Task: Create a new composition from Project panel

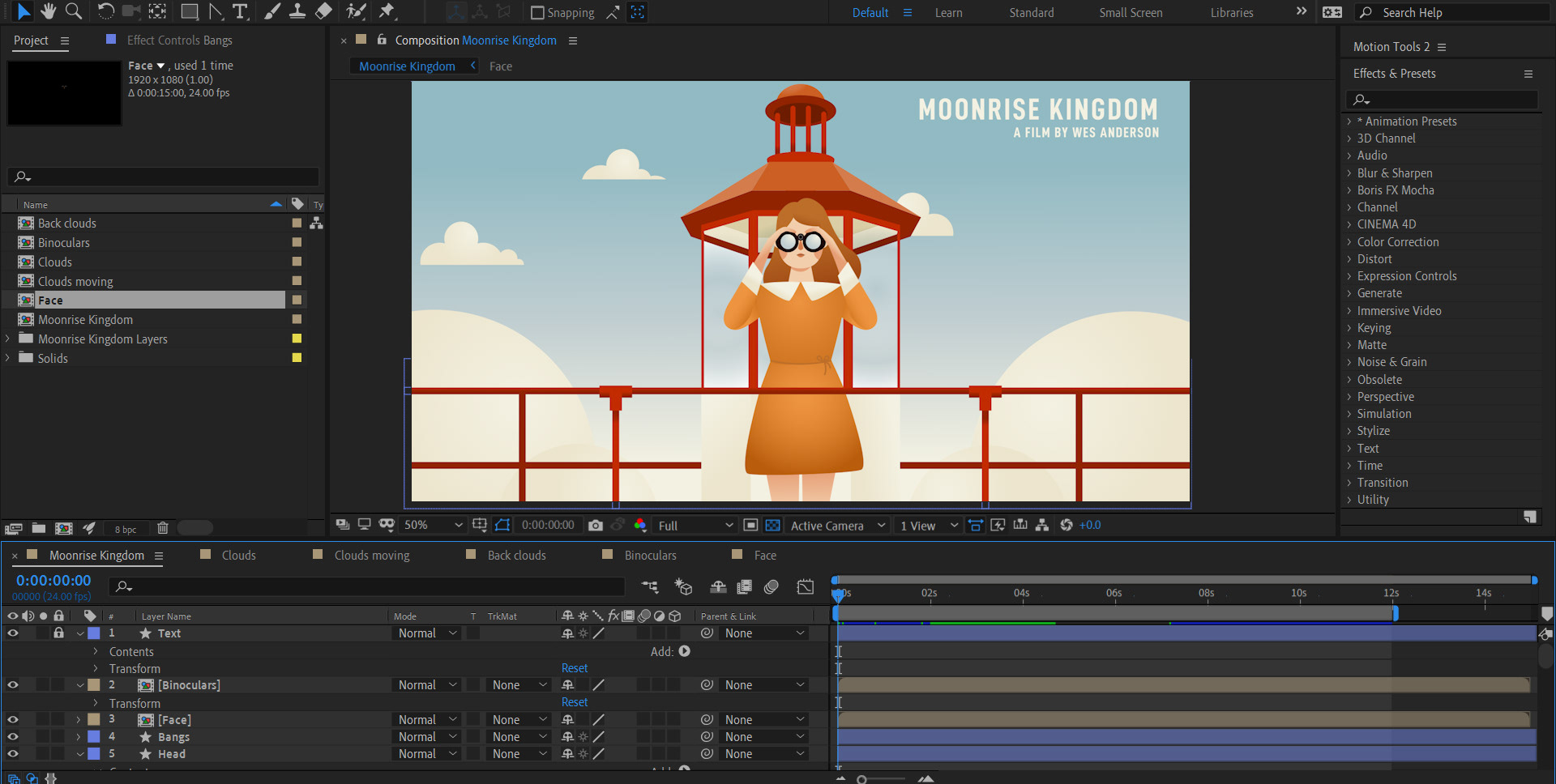Action: click(63, 528)
